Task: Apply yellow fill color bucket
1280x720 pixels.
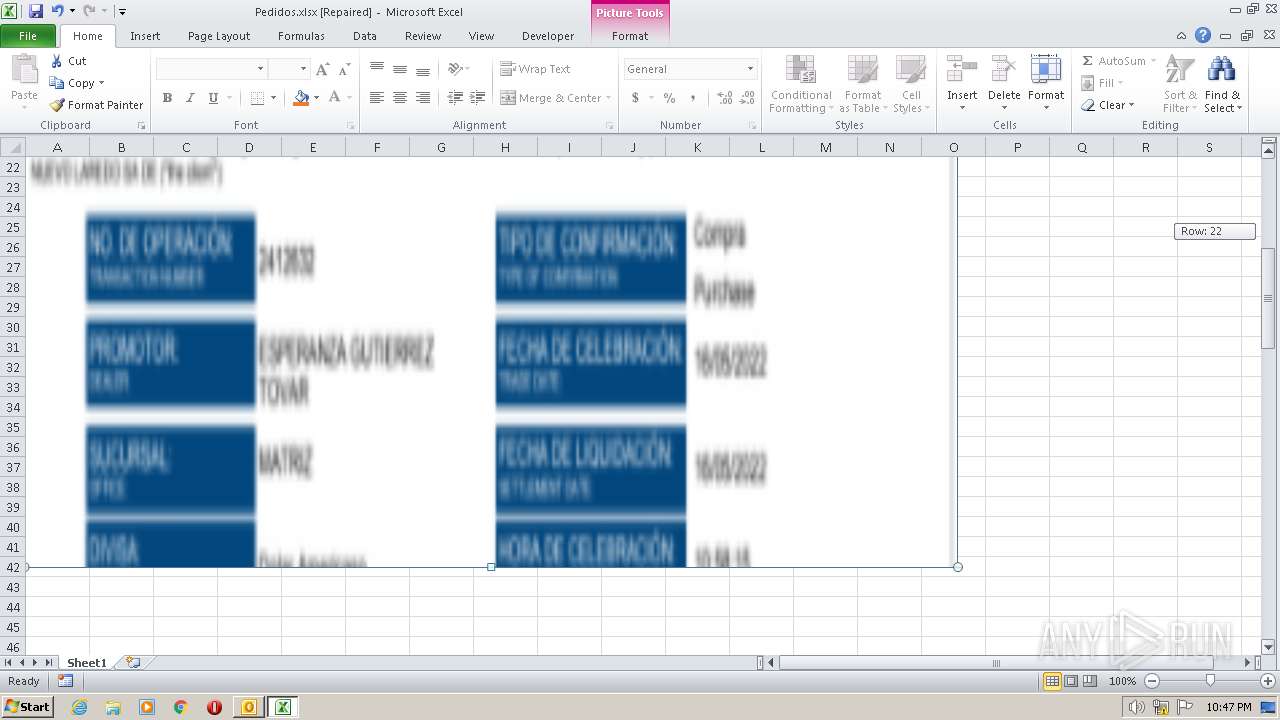Action: point(301,98)
